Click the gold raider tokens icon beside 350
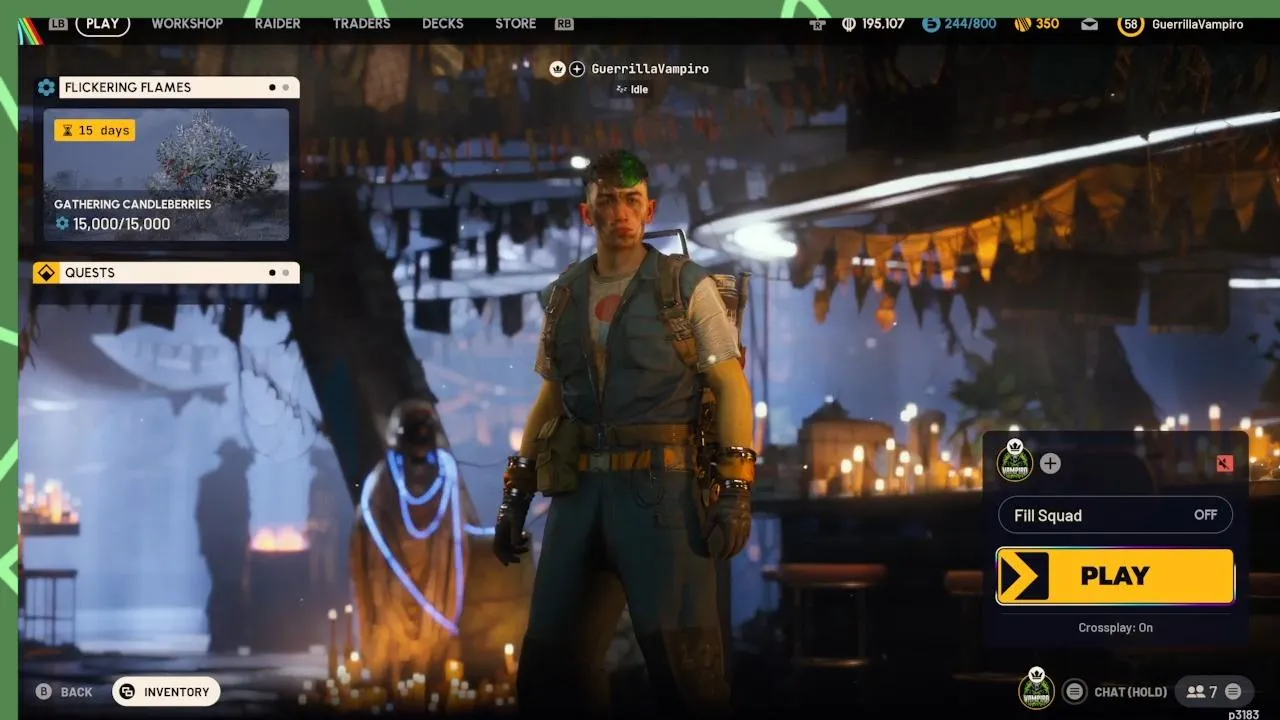 [x=1022, y=23]
